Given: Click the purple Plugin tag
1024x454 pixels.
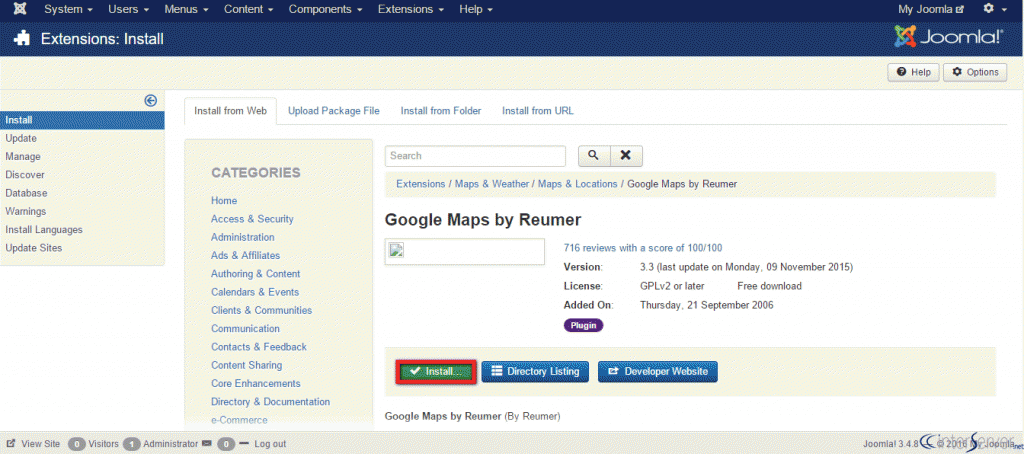Looking at the screenshot, I should pos(583,325).
